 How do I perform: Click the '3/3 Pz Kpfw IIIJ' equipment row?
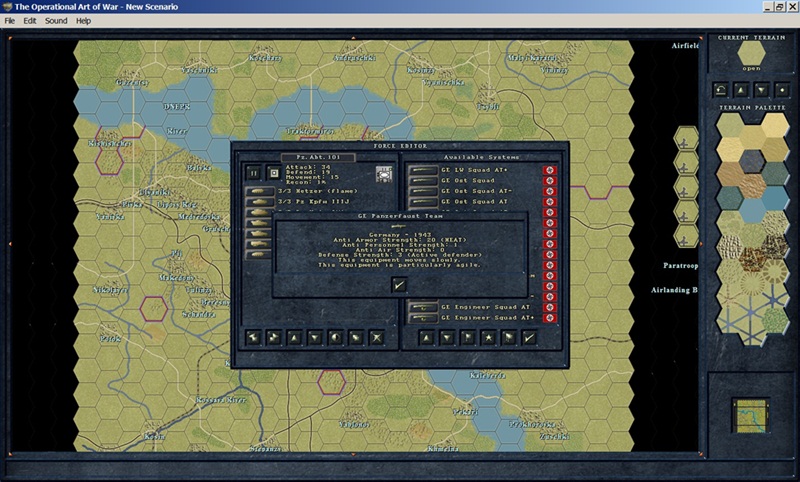tap(314, 202)
